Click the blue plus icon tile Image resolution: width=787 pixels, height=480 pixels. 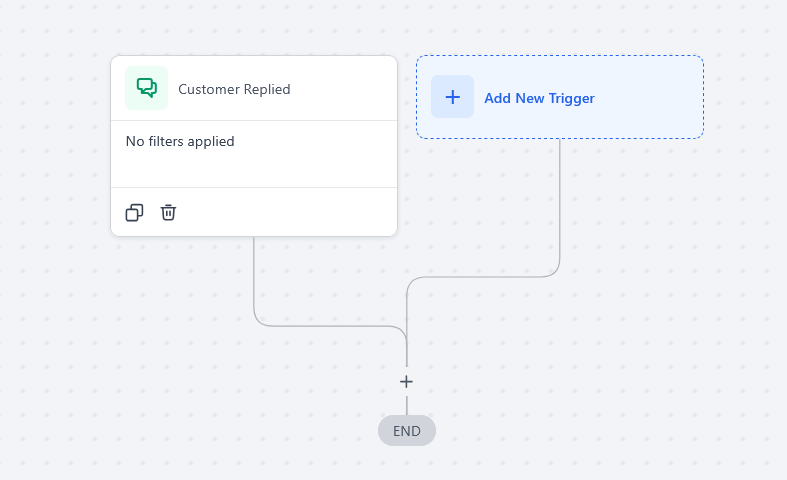tap(452, 97)
